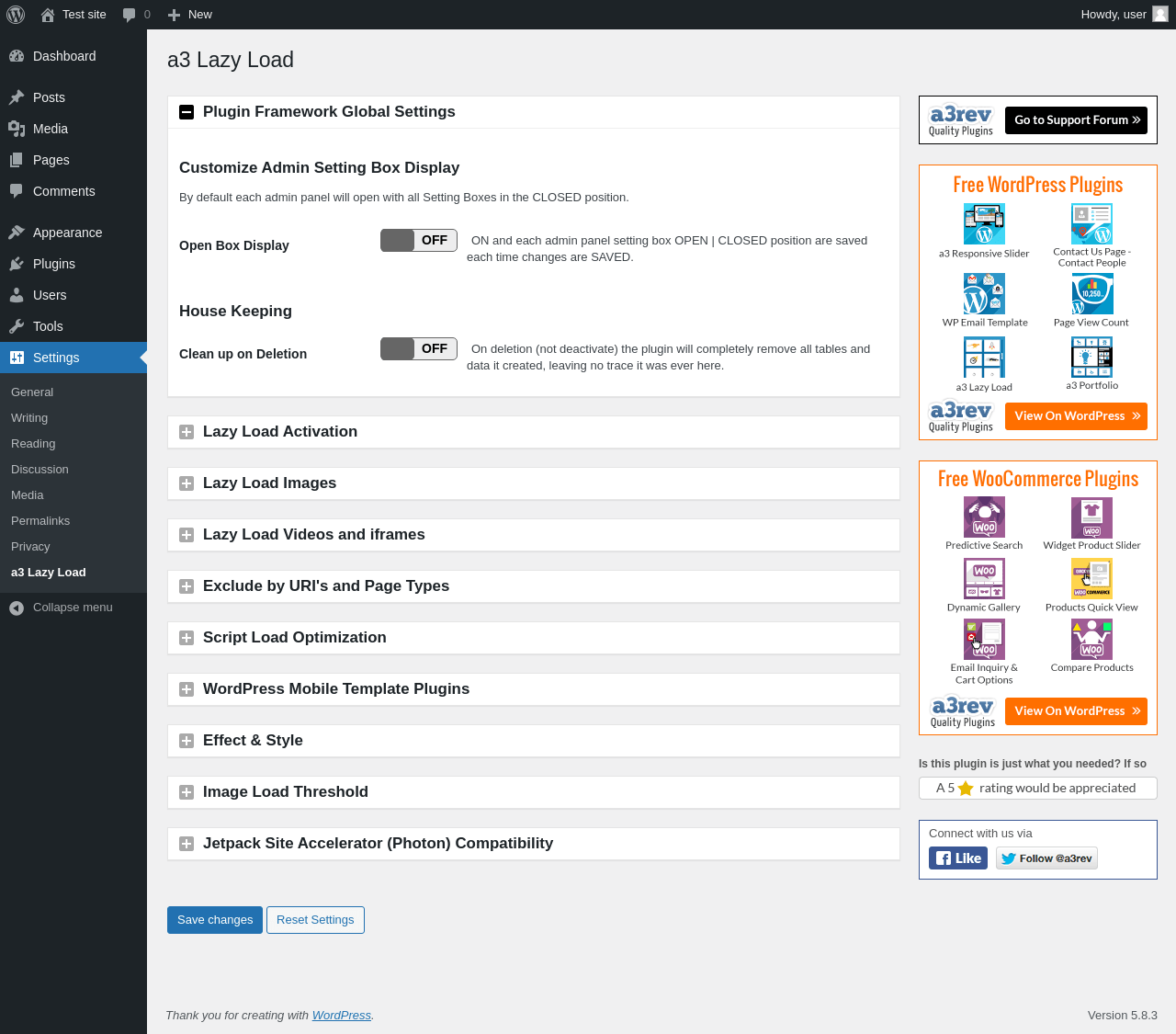Expand the Lazy Load Activation section
This screenshot has height=1034, width=1176.
tap(534, 432)
